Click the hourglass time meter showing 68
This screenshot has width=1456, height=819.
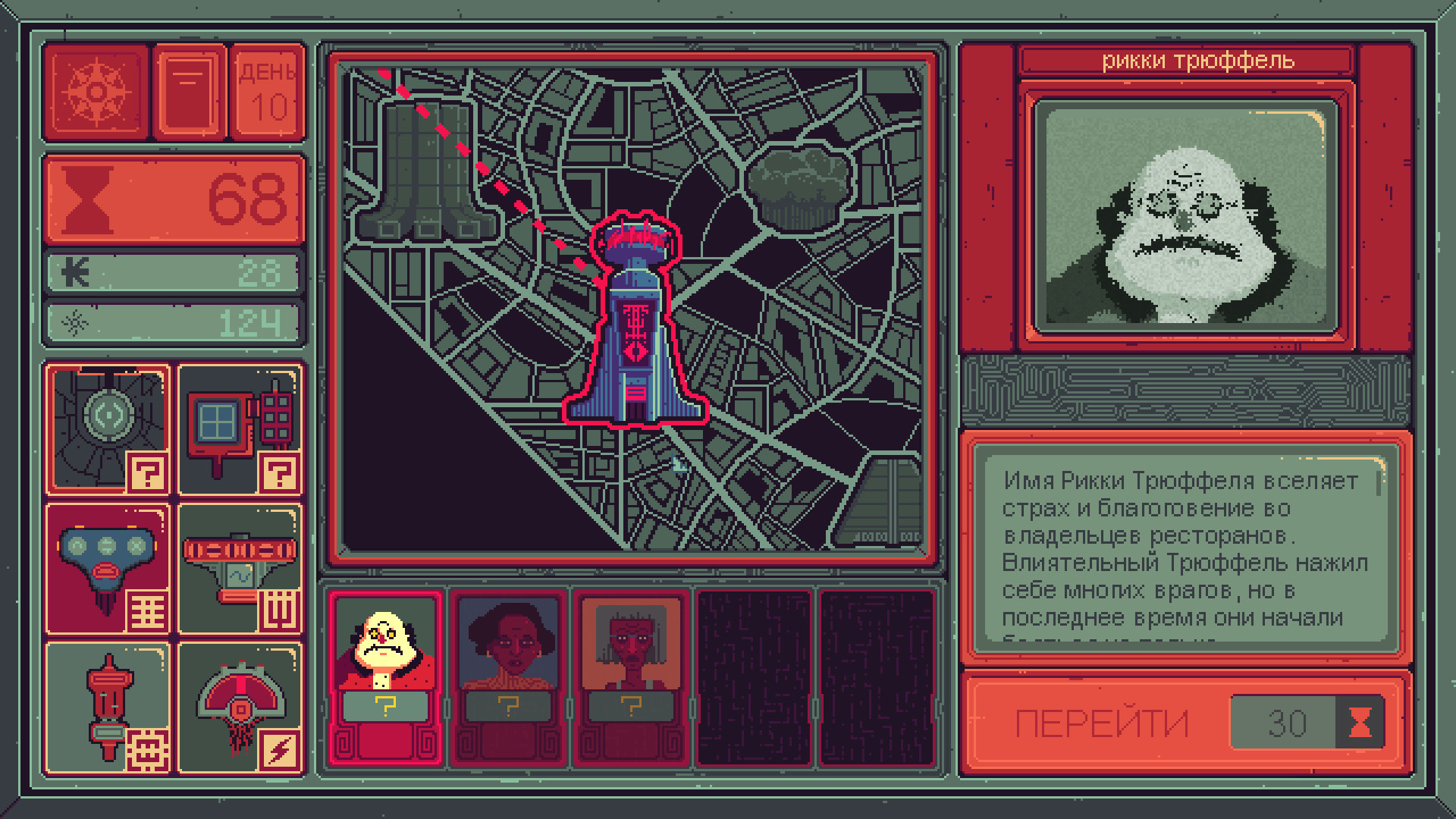point(172,199)
